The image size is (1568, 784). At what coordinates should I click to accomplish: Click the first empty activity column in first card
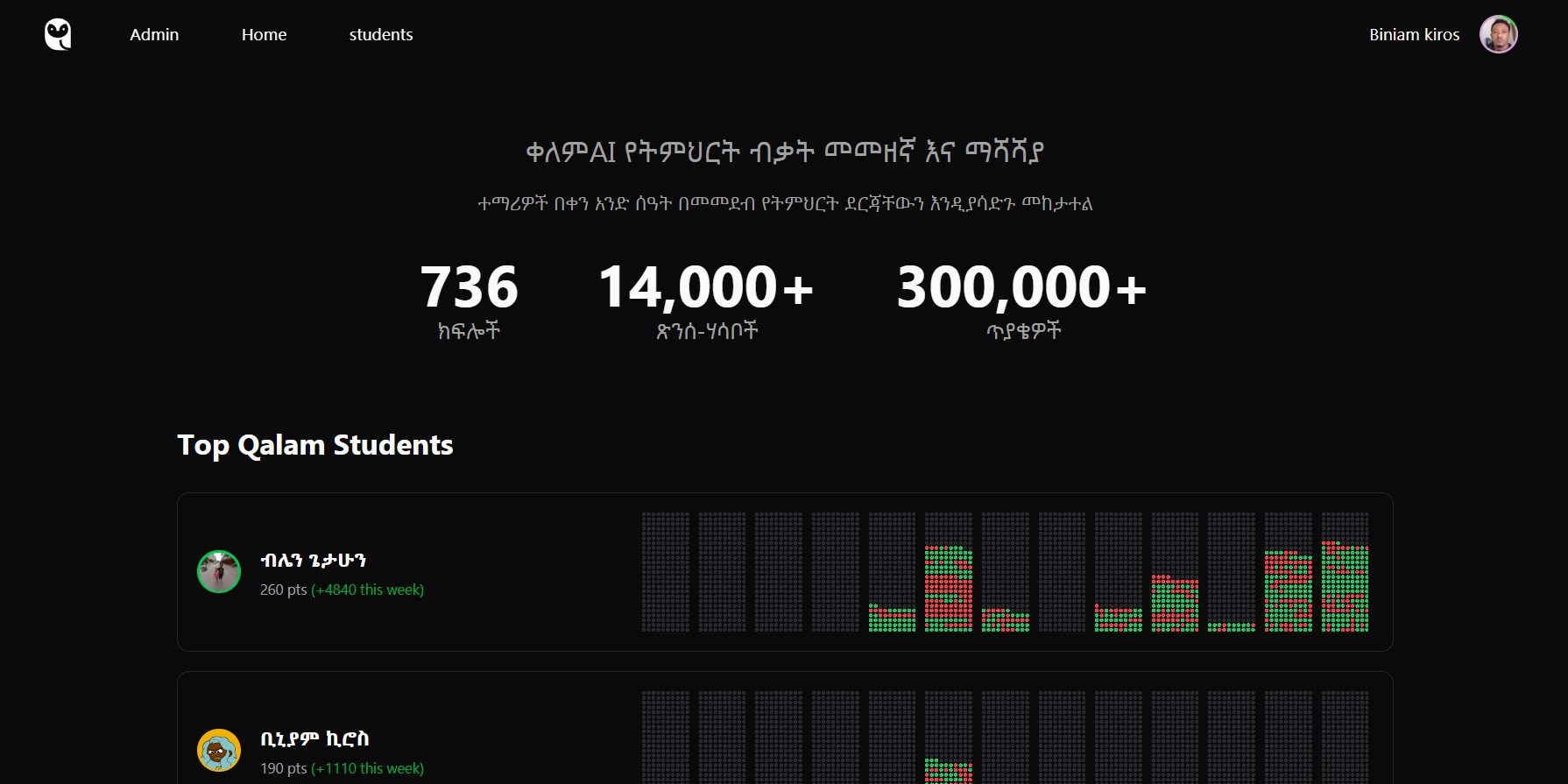tap(666, 572)
